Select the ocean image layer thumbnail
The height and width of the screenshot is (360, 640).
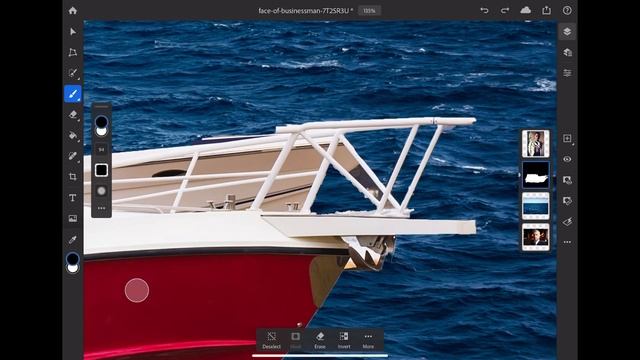coord(536,206)
